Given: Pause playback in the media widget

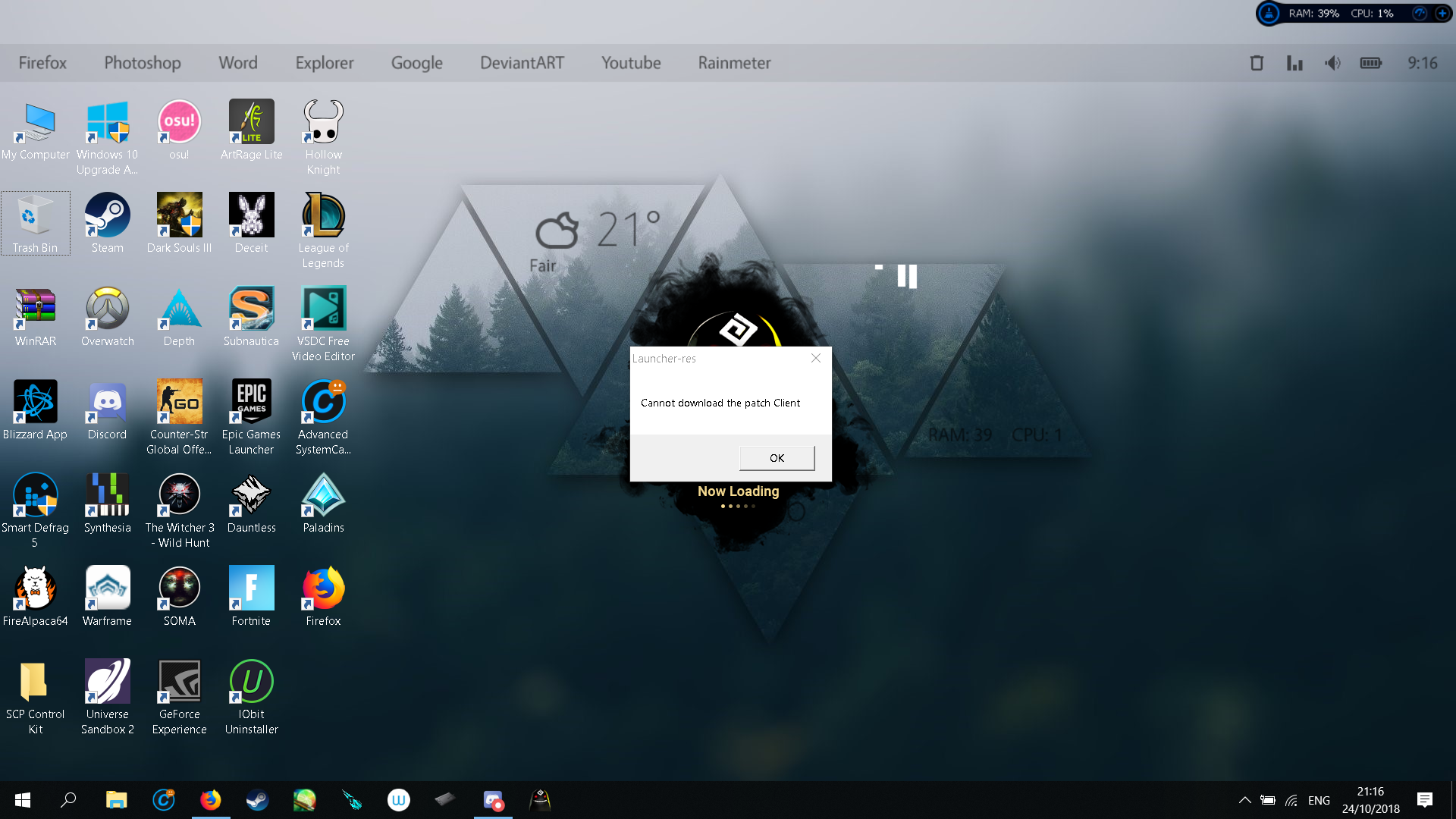Looking at the screenshot, I should (908, 278).
